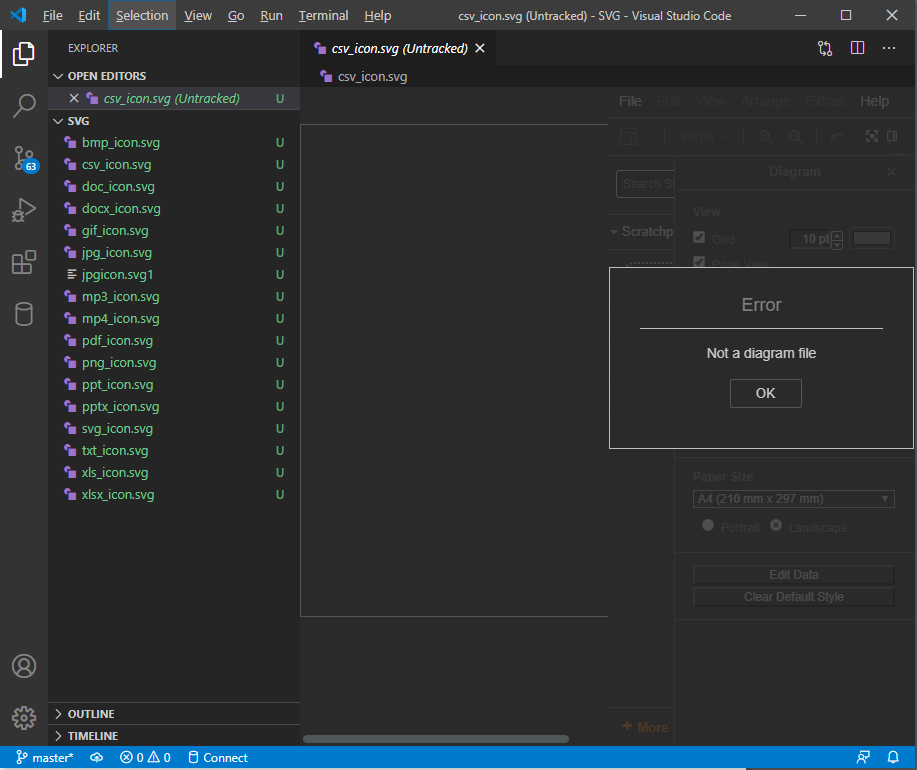The height and width of the screenshot is (770, 917).
Task: Open errors and warnings count in status bar
Action: 145,758
